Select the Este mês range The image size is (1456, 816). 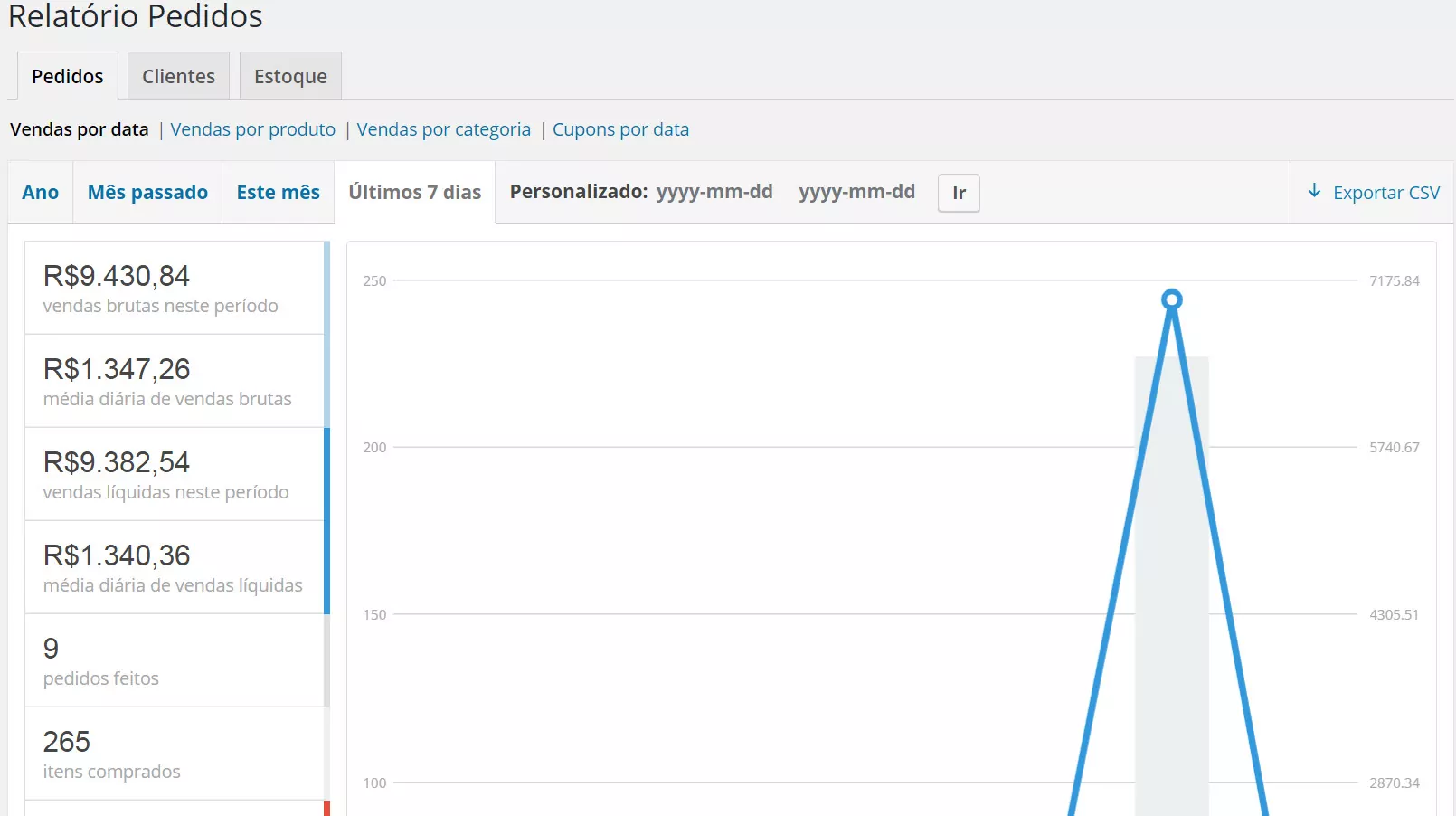tap(279, 192)
